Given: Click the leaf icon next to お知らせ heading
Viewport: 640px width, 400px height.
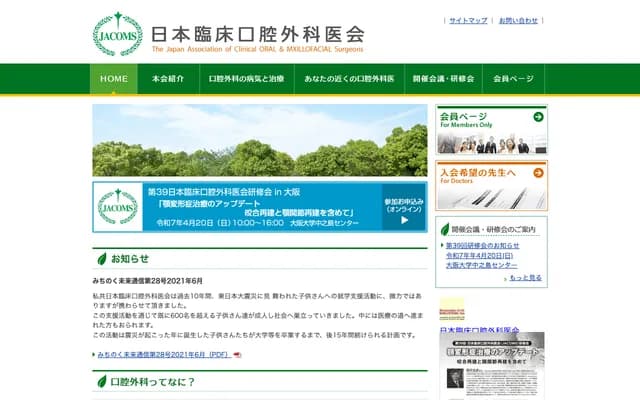Looking at the screenshot, I should [x=101, y=258].
